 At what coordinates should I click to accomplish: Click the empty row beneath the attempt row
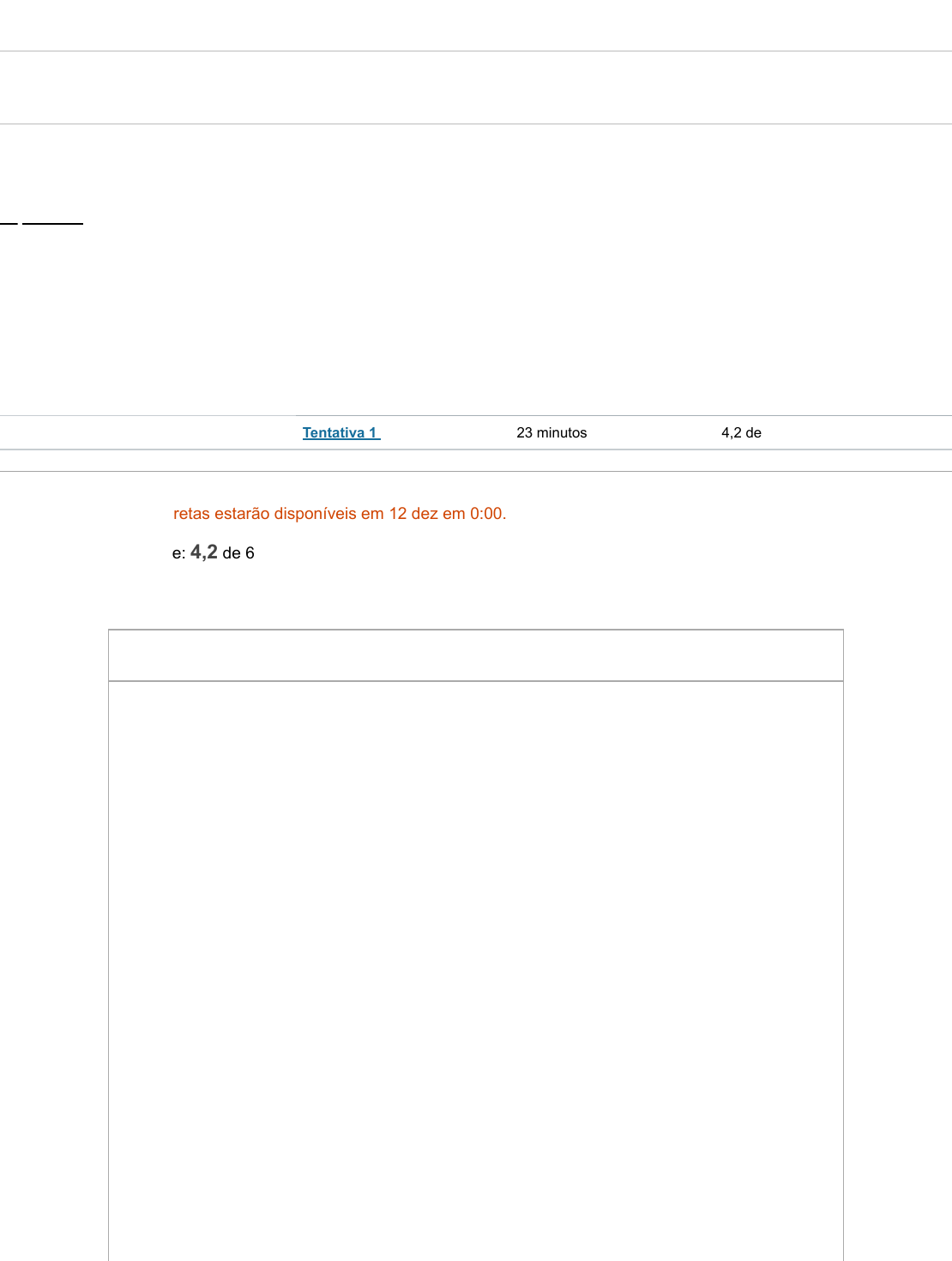[x=475, y=461]
